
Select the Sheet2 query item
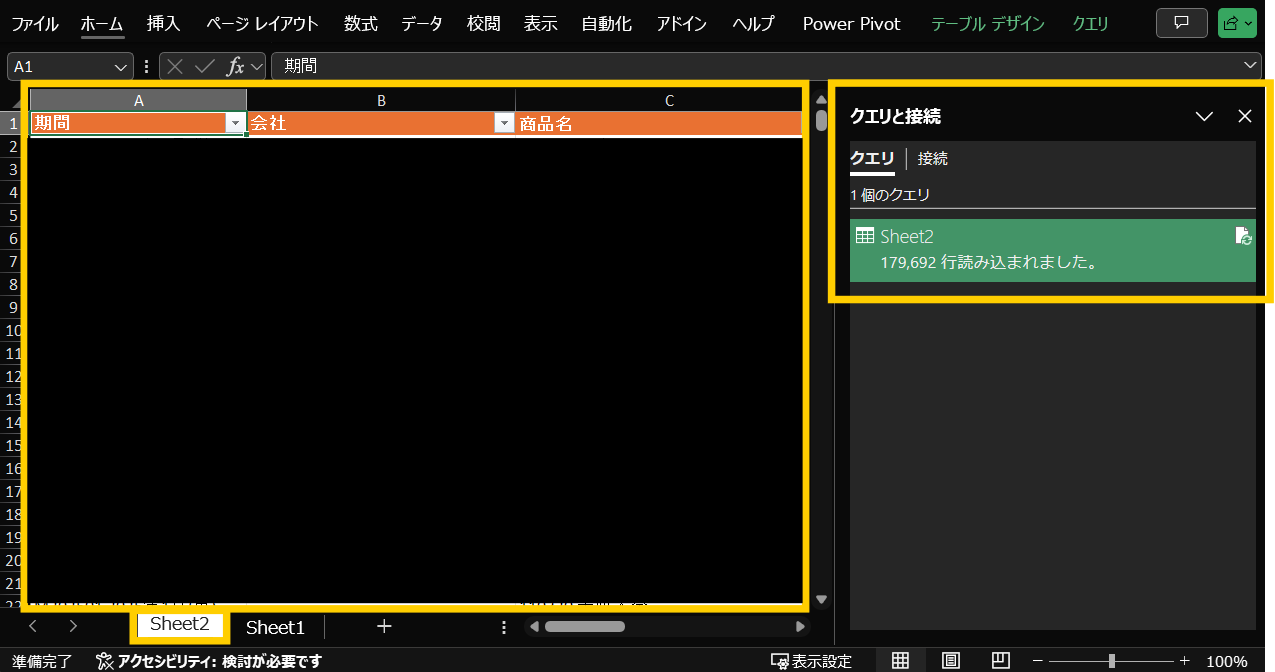coord(1052,250)
